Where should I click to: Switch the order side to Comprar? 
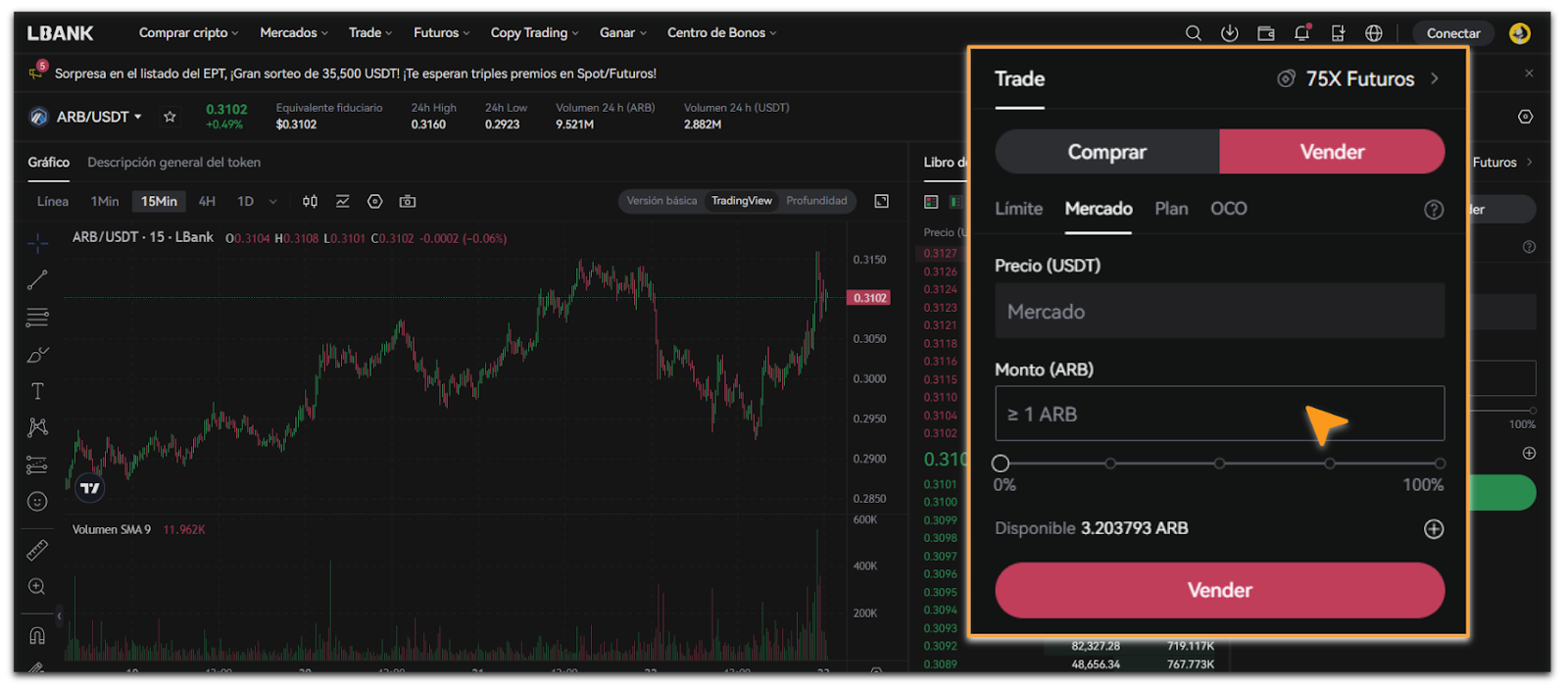(1107, 152)
